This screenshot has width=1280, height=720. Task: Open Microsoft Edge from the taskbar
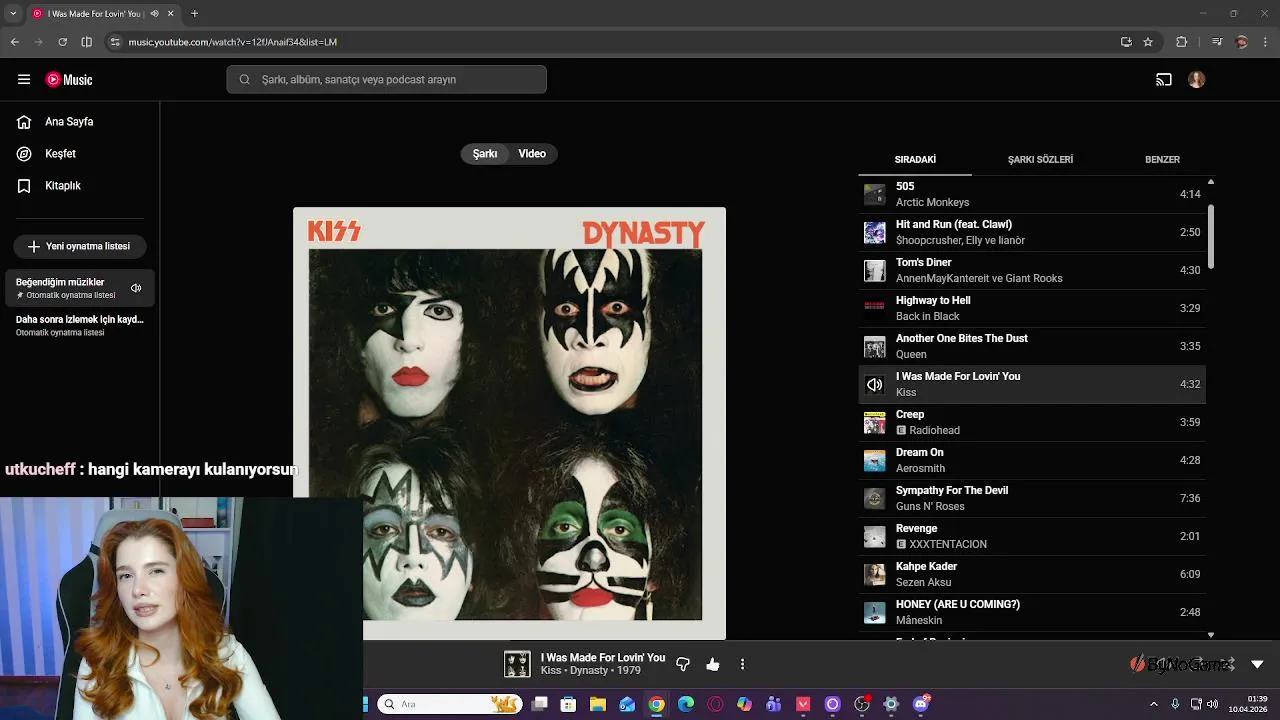(685, 704)
